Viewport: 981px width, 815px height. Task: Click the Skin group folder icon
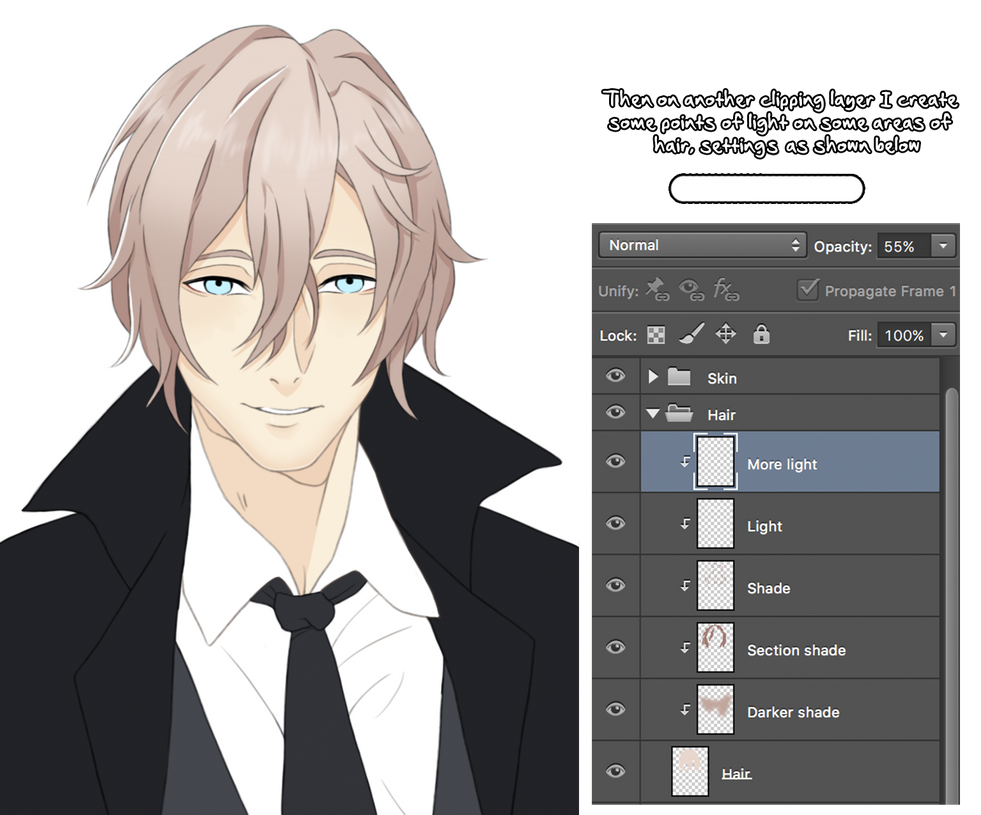tap(679, 377)
